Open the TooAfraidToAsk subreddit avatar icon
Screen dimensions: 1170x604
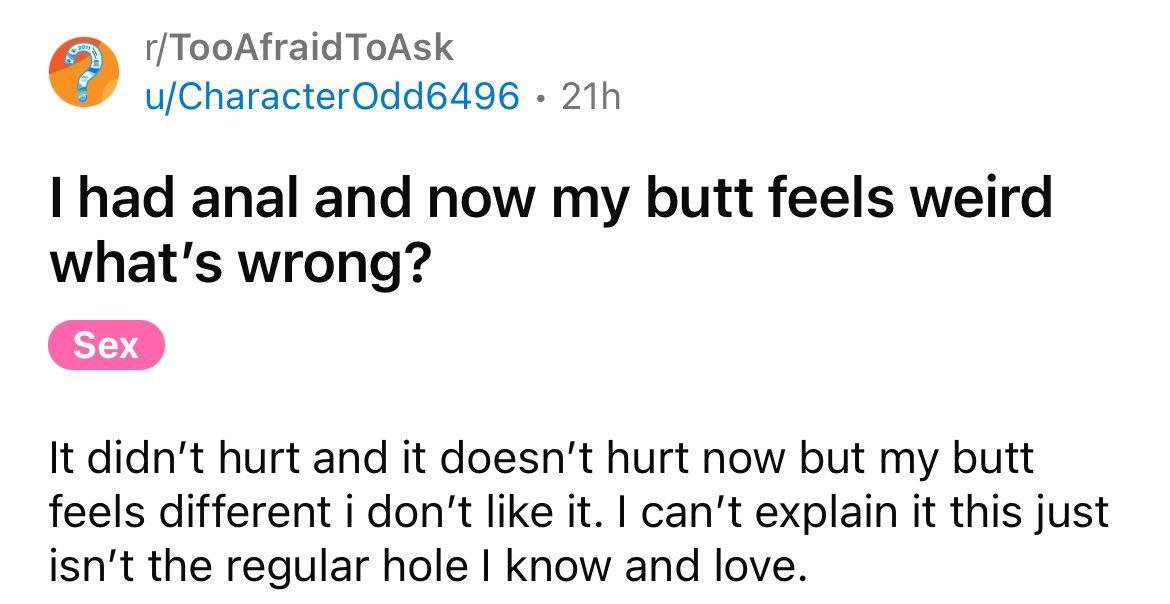(84, 72)
